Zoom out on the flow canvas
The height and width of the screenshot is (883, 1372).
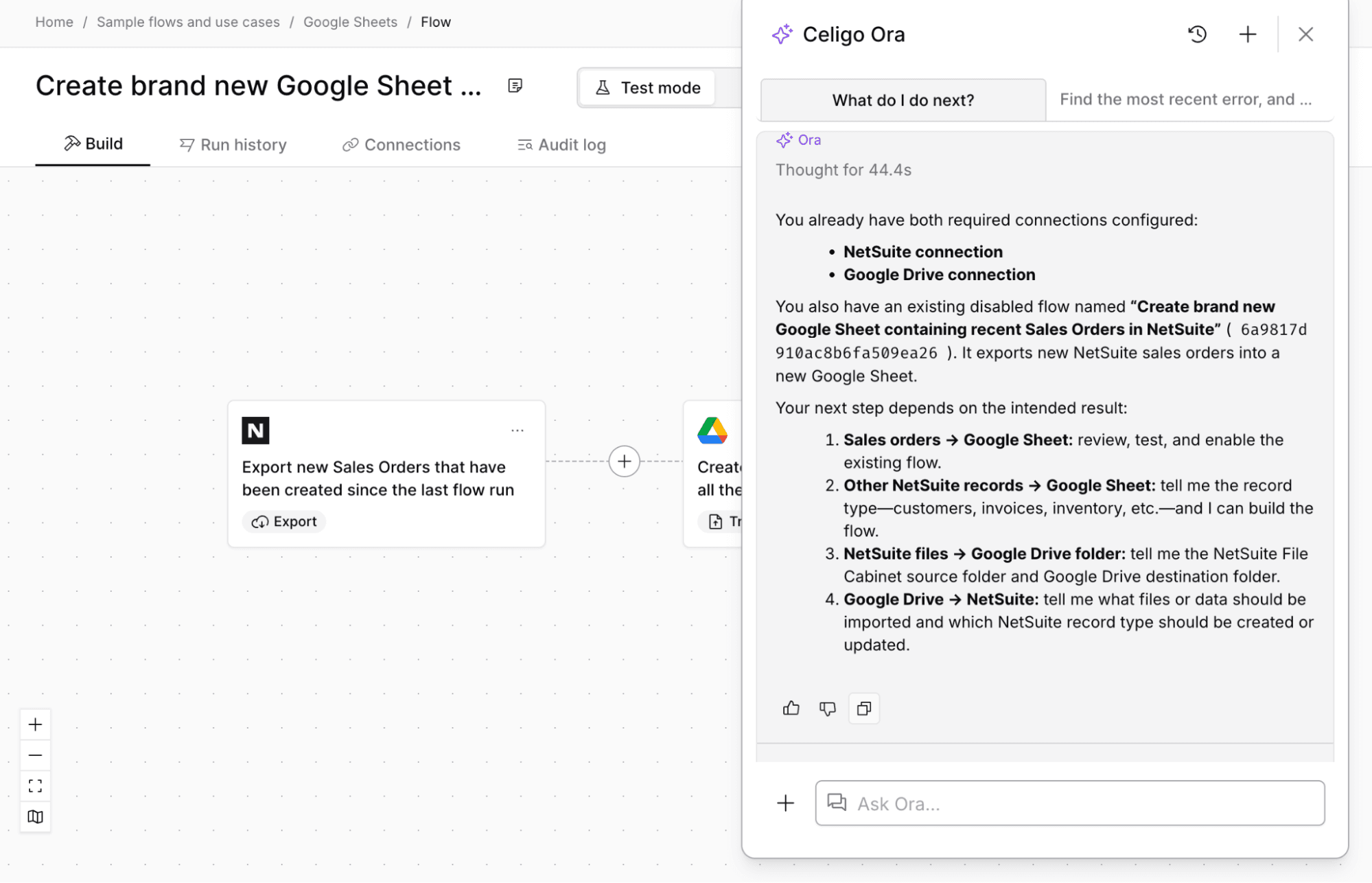click(x=36, y=755)
